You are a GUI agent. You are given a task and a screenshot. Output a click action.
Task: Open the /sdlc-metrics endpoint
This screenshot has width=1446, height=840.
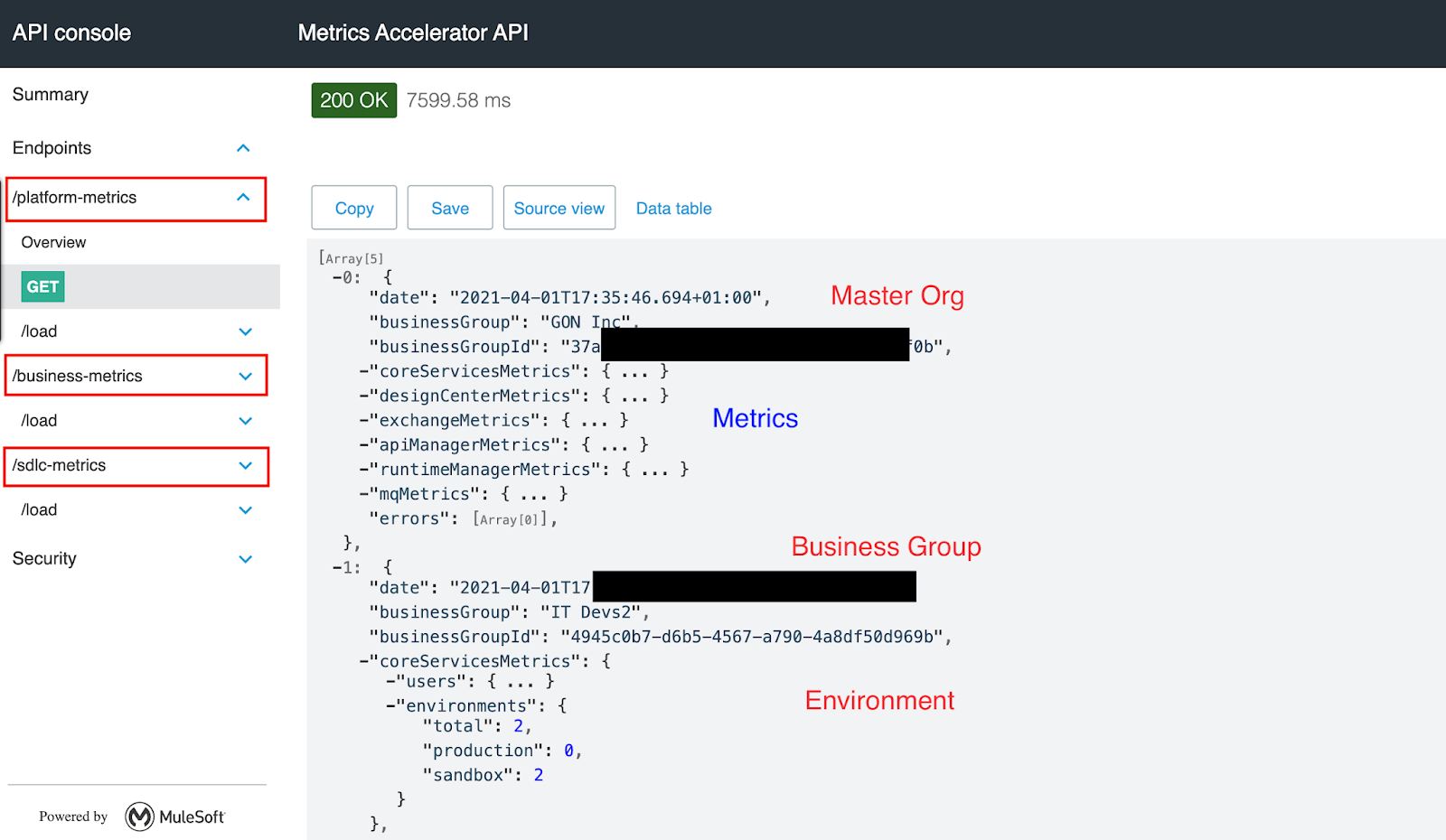60,465
